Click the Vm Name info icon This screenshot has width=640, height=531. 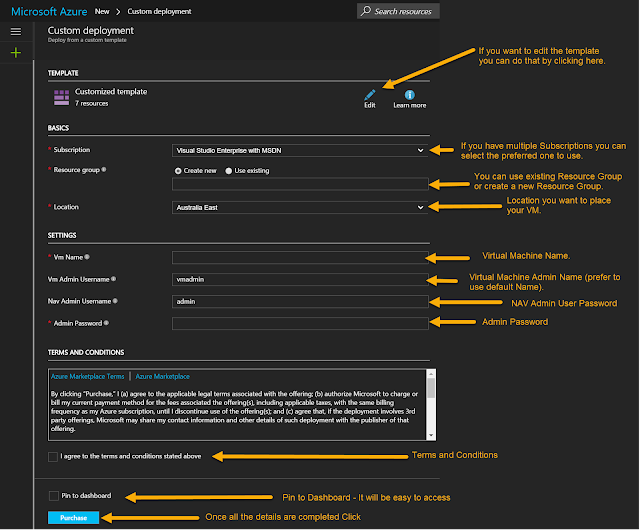click(88, 257)
